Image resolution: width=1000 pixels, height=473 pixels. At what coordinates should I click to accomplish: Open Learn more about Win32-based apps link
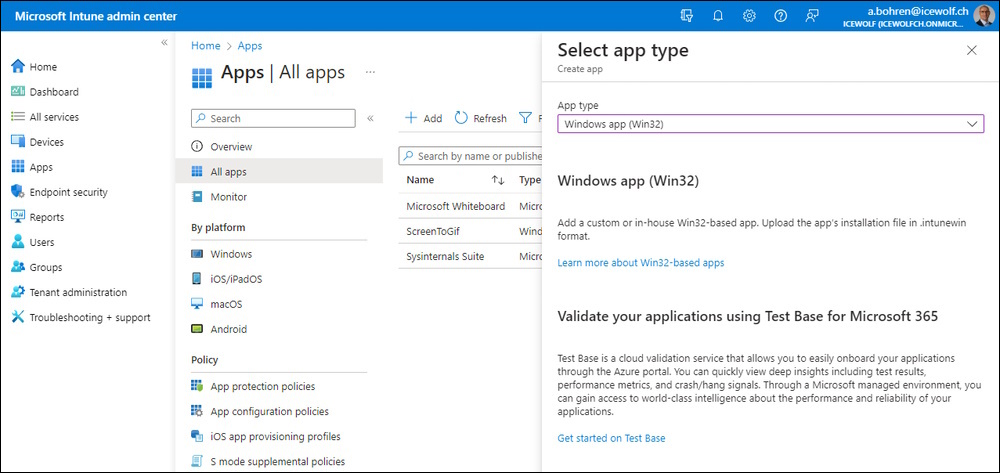(x=641, y=263)
